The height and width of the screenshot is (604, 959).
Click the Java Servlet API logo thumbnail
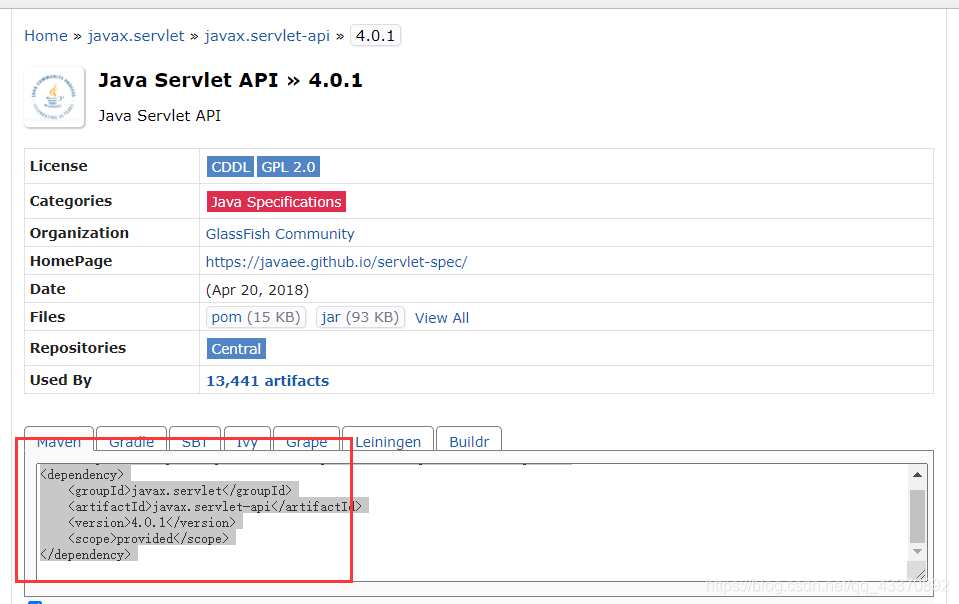pos(54,97)
